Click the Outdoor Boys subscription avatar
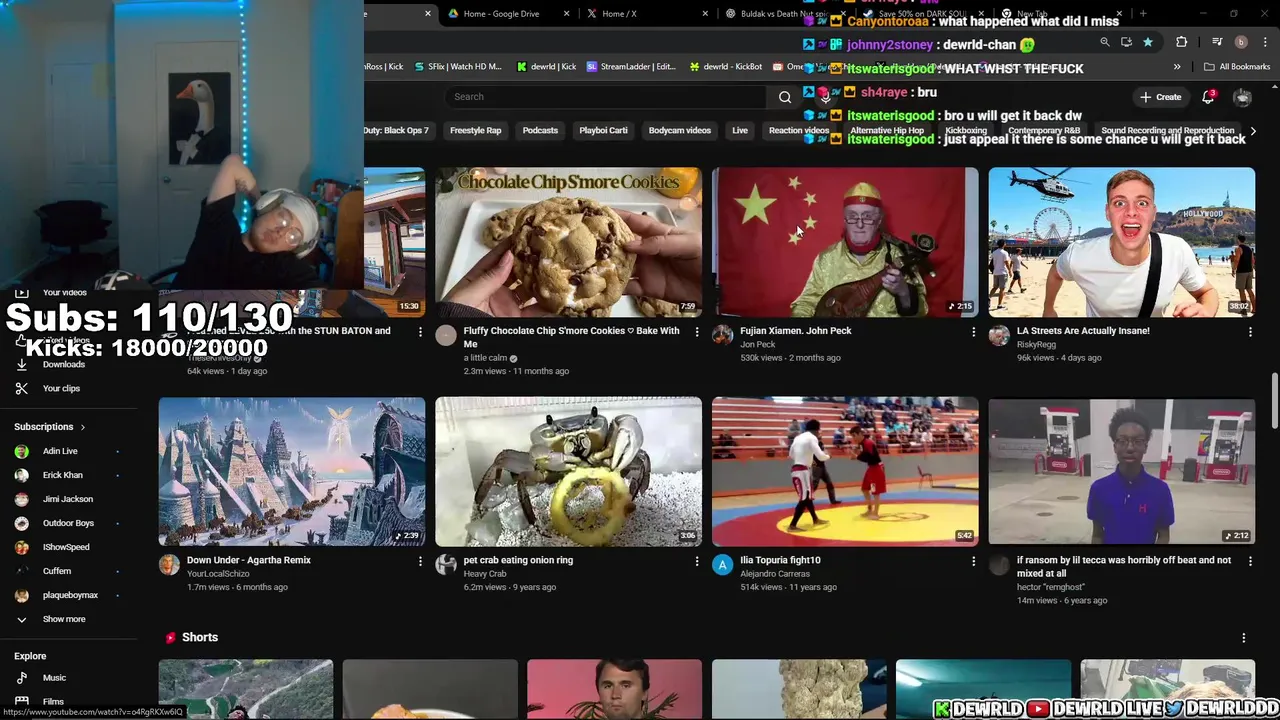1280x720 pixels. [x=22, y=523]
